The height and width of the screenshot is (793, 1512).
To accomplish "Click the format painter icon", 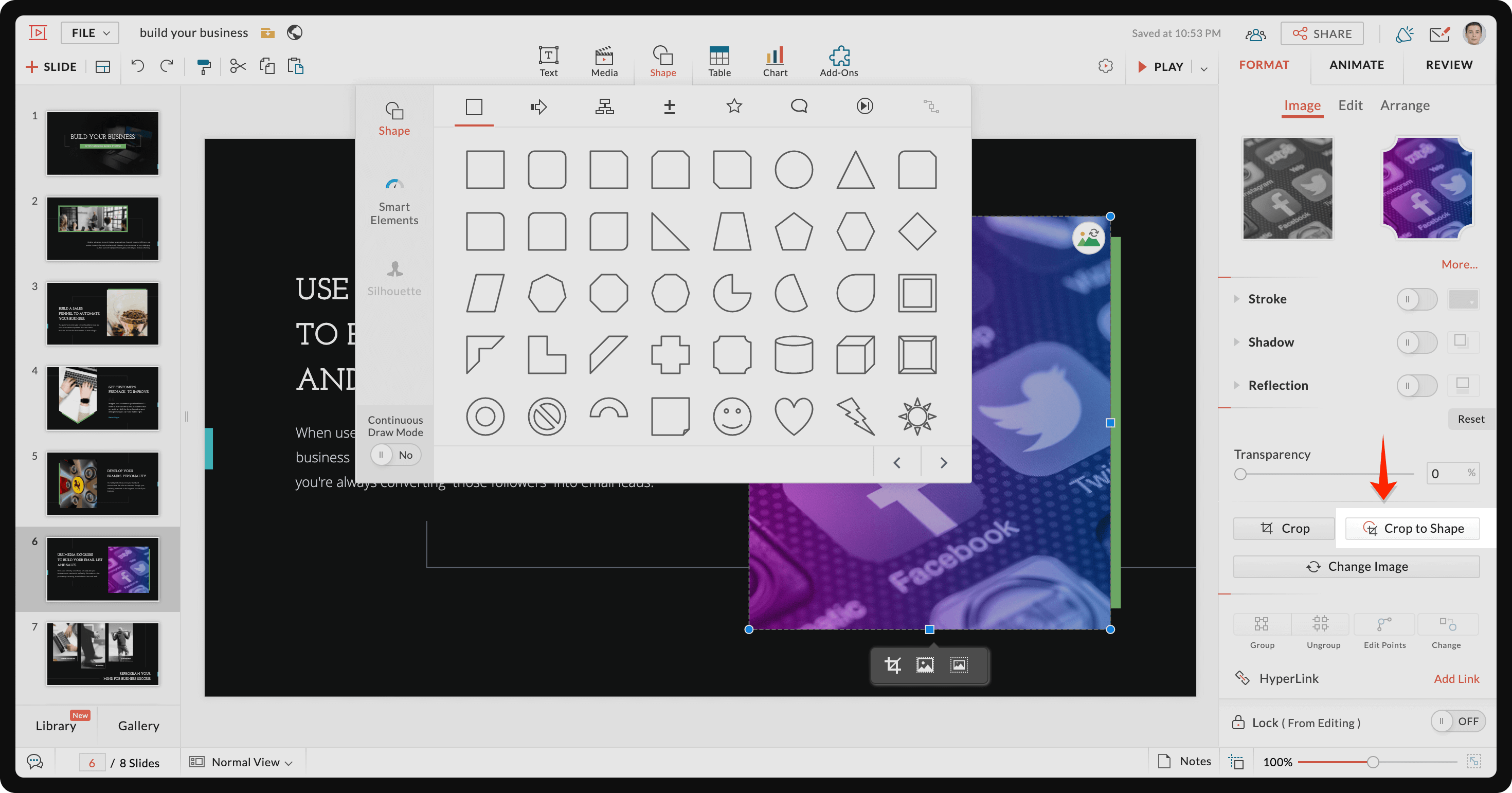I will [x=204, y=66].
